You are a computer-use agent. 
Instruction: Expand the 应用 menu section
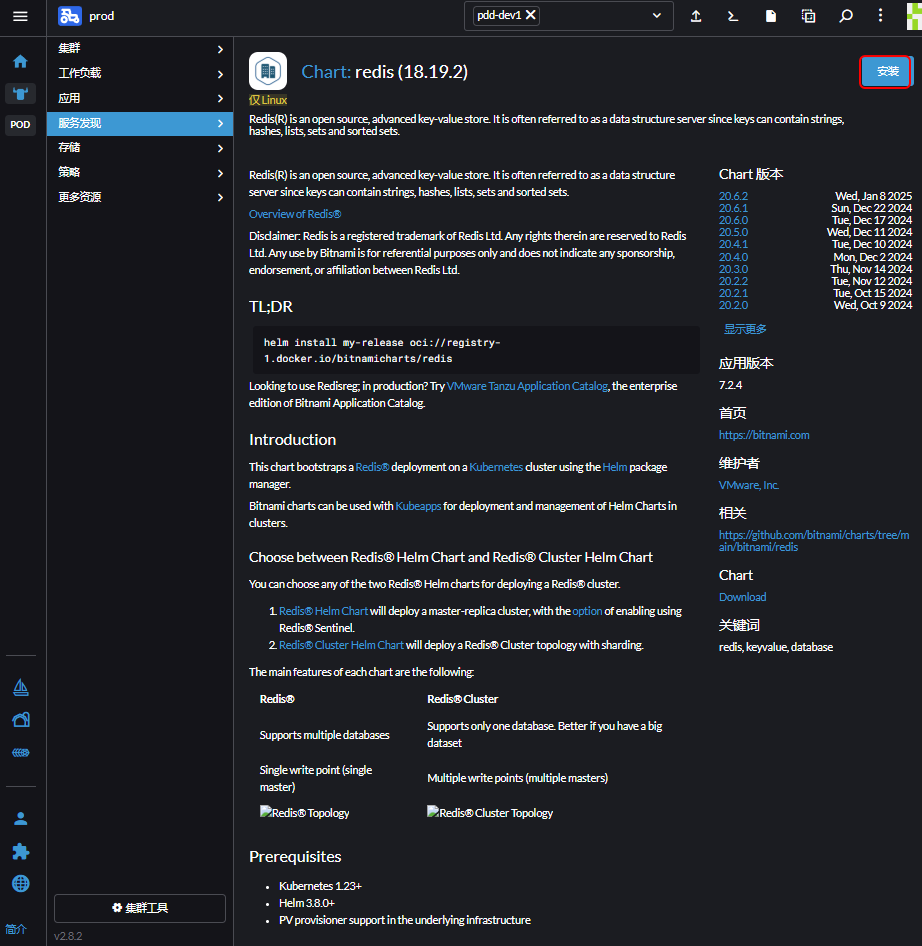coord(140,98)
